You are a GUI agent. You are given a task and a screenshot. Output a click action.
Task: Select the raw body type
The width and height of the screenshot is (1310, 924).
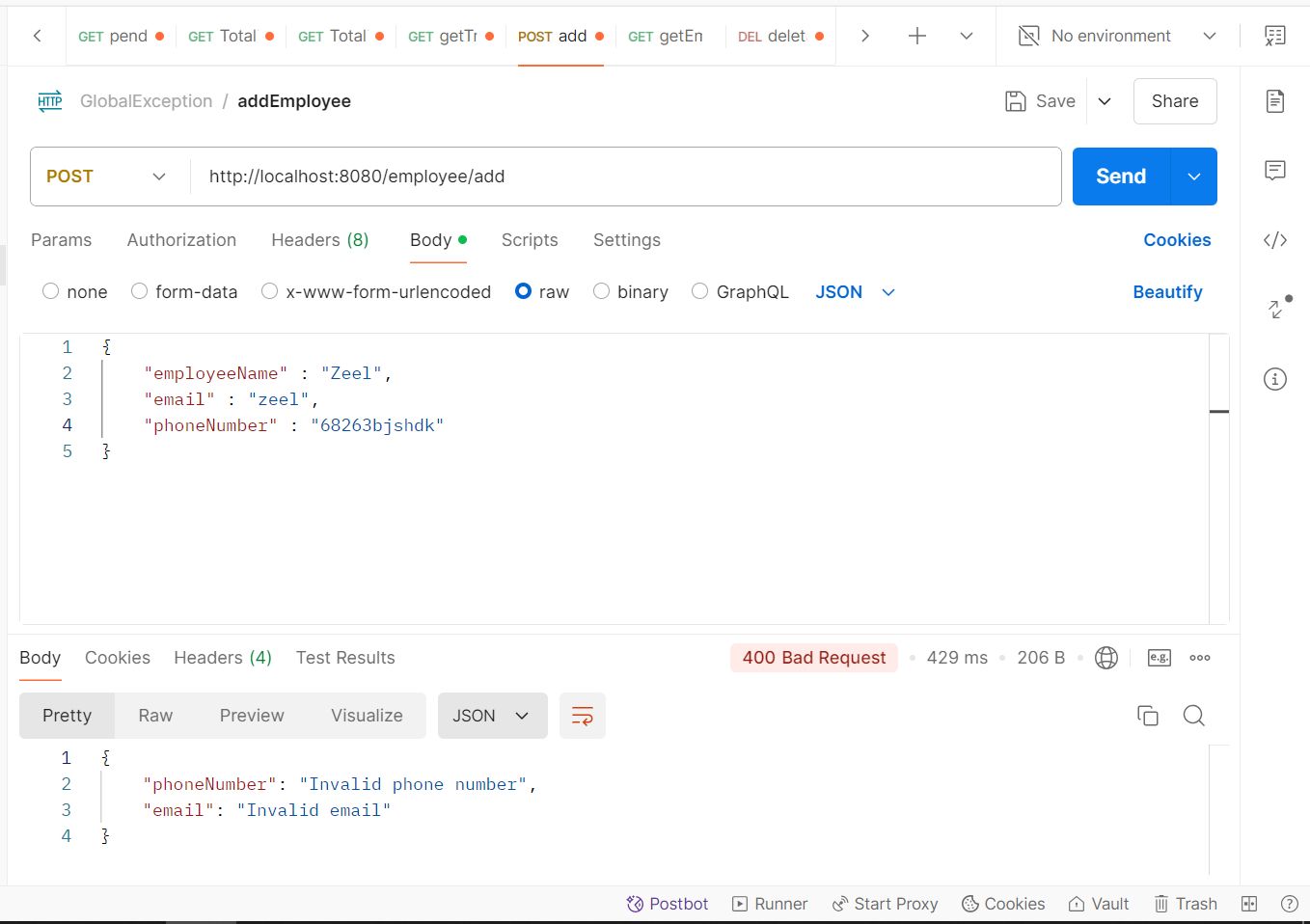[523, 291]
